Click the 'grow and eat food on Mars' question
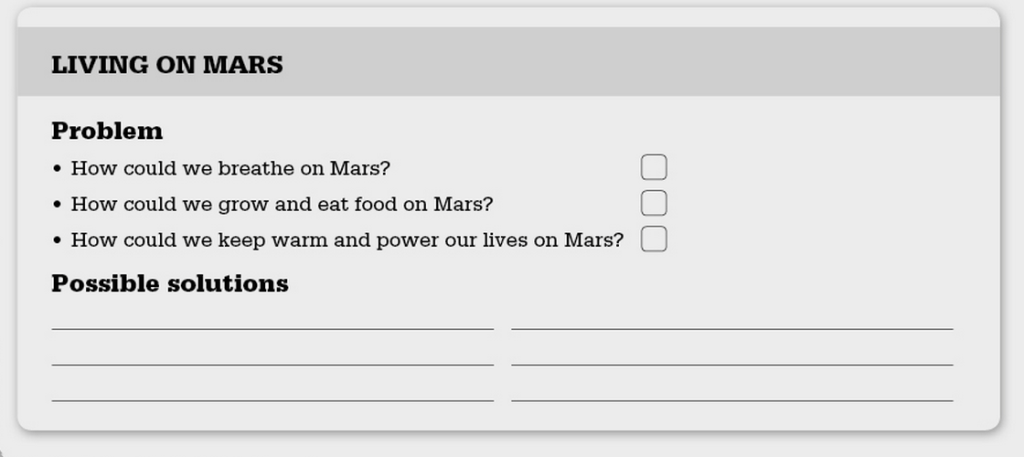Viewport: 1024px width, 457px height. pos(282,204)
